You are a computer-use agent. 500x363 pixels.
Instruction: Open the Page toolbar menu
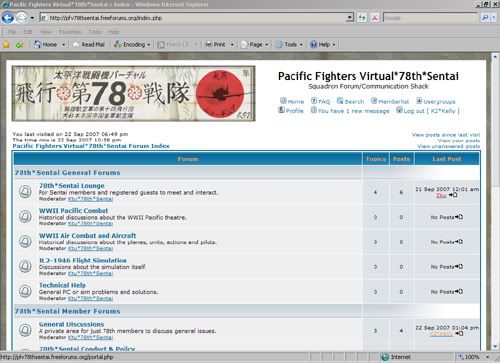point(254,44)
